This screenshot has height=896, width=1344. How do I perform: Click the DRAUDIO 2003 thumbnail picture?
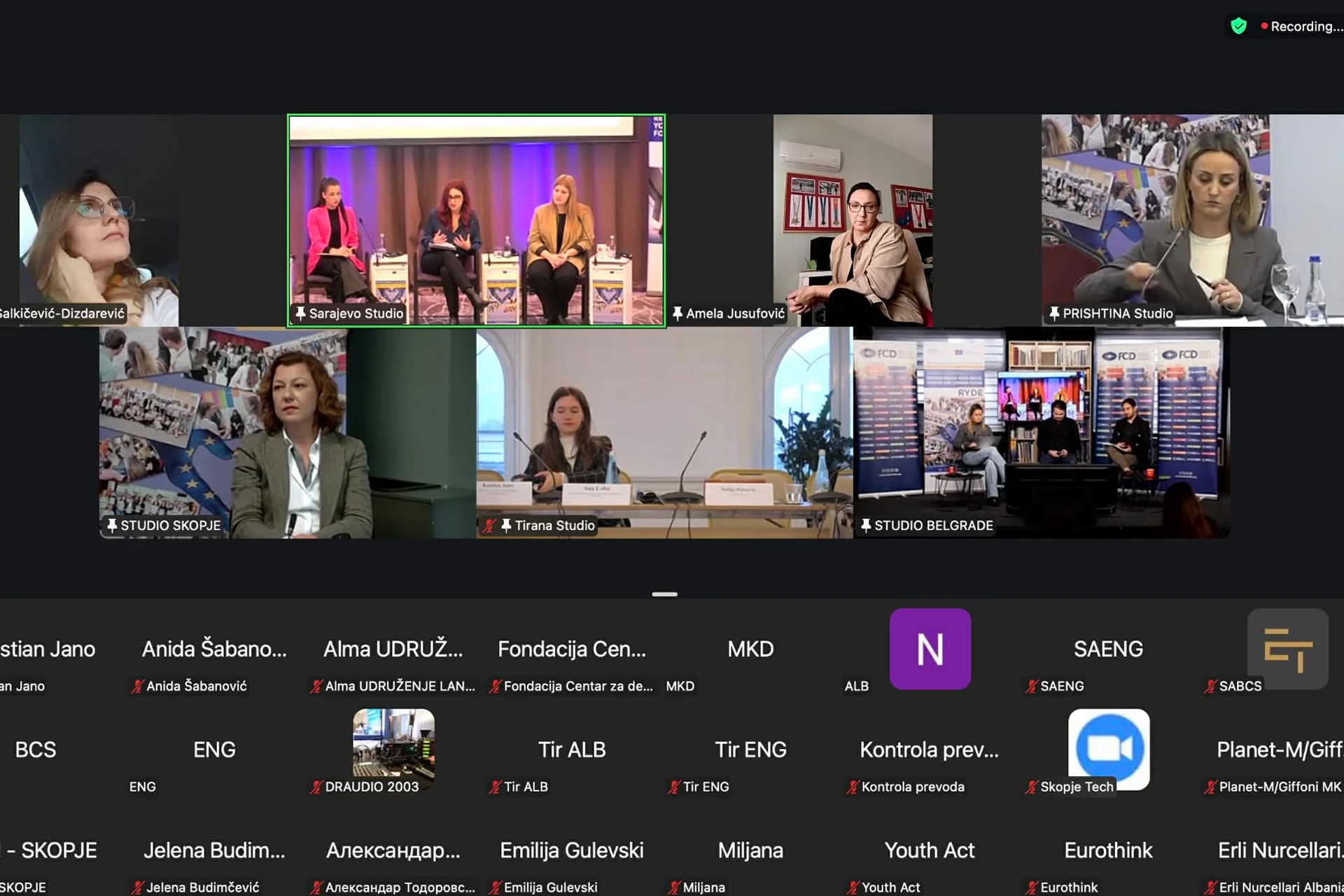point(393,742)
